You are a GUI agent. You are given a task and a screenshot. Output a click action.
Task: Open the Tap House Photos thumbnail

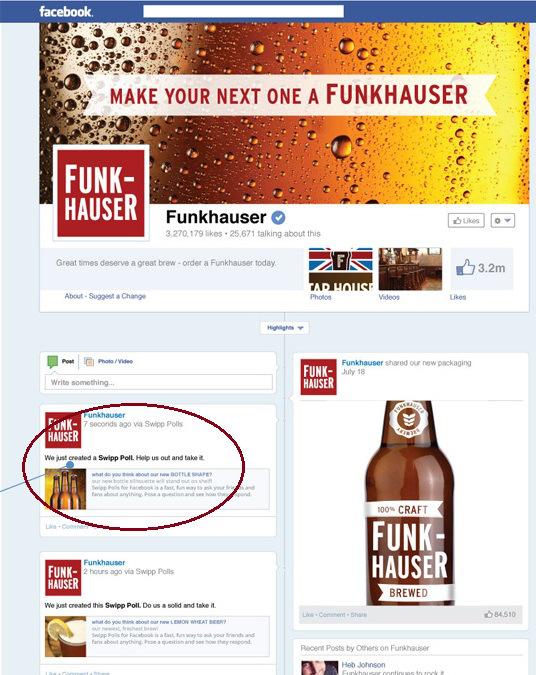pyautogui.click(x=341, y=269)
